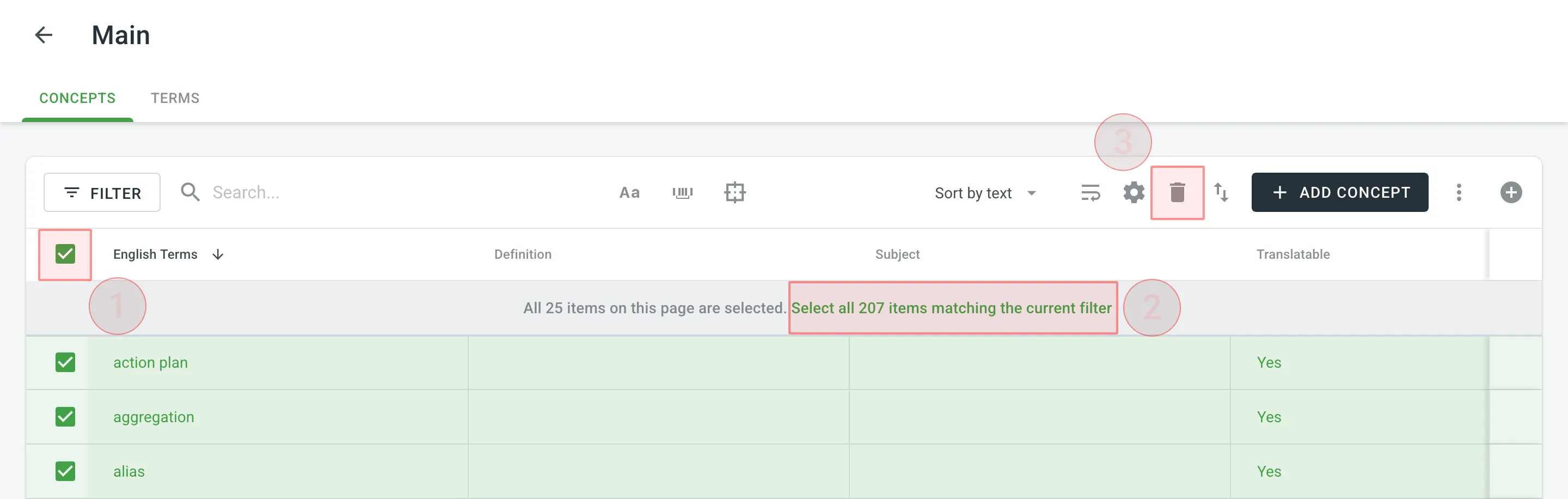Delete selected concepts with trash icon
The width and height of the screenshot is (1568, 499).
[x=1177, y=192]
